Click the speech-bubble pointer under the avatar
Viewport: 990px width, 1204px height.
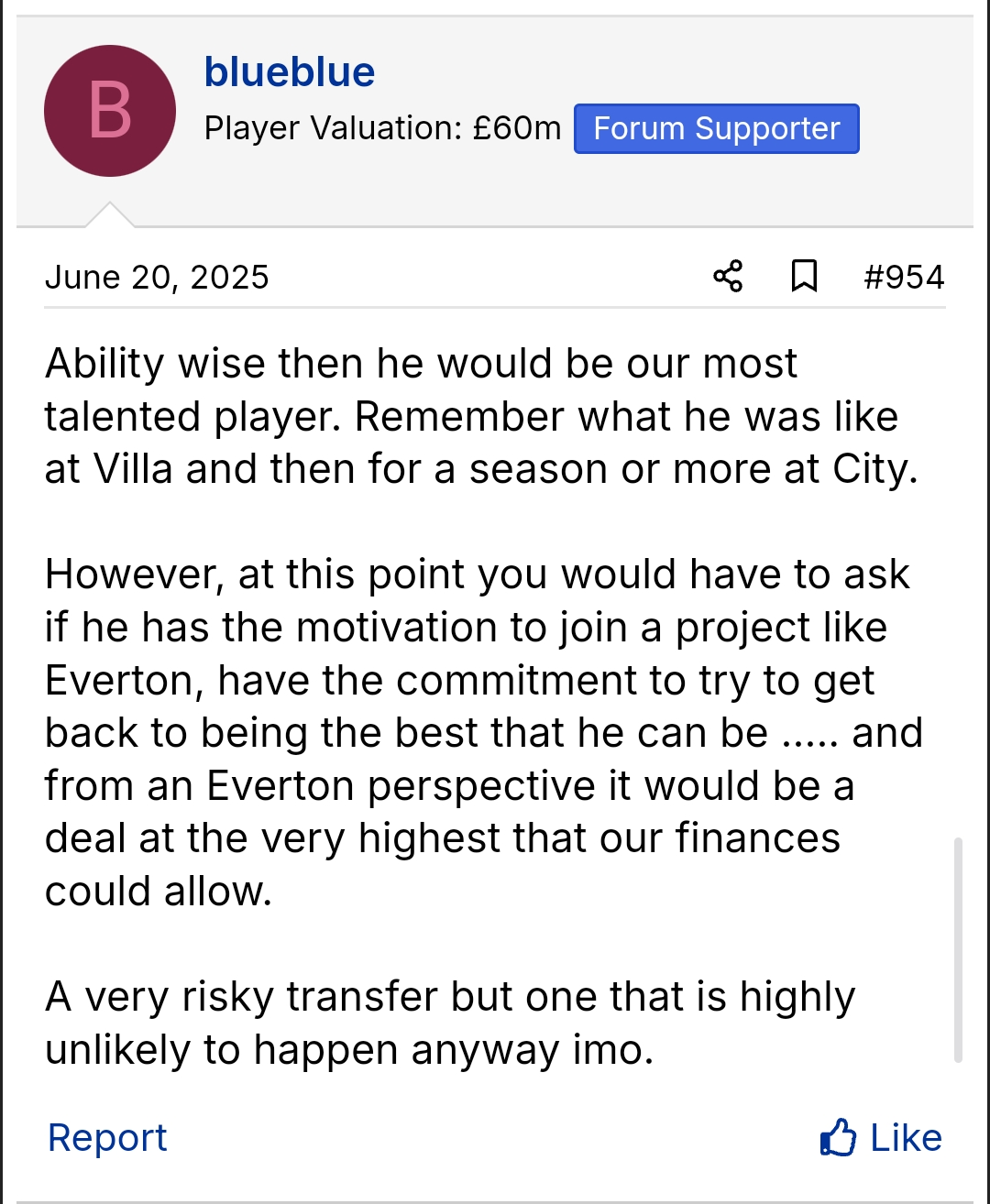(x=110, y=215)
